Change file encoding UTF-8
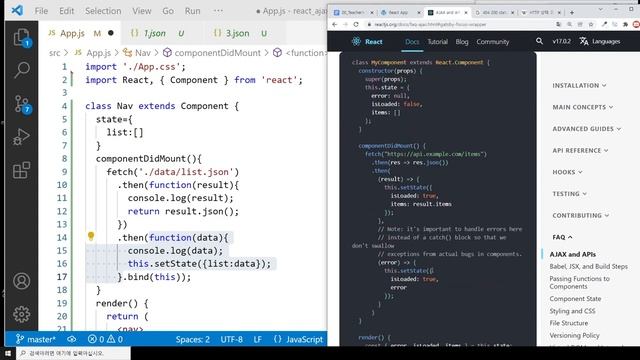The height and width of the screenshot is (360, 640). [231, 339]
